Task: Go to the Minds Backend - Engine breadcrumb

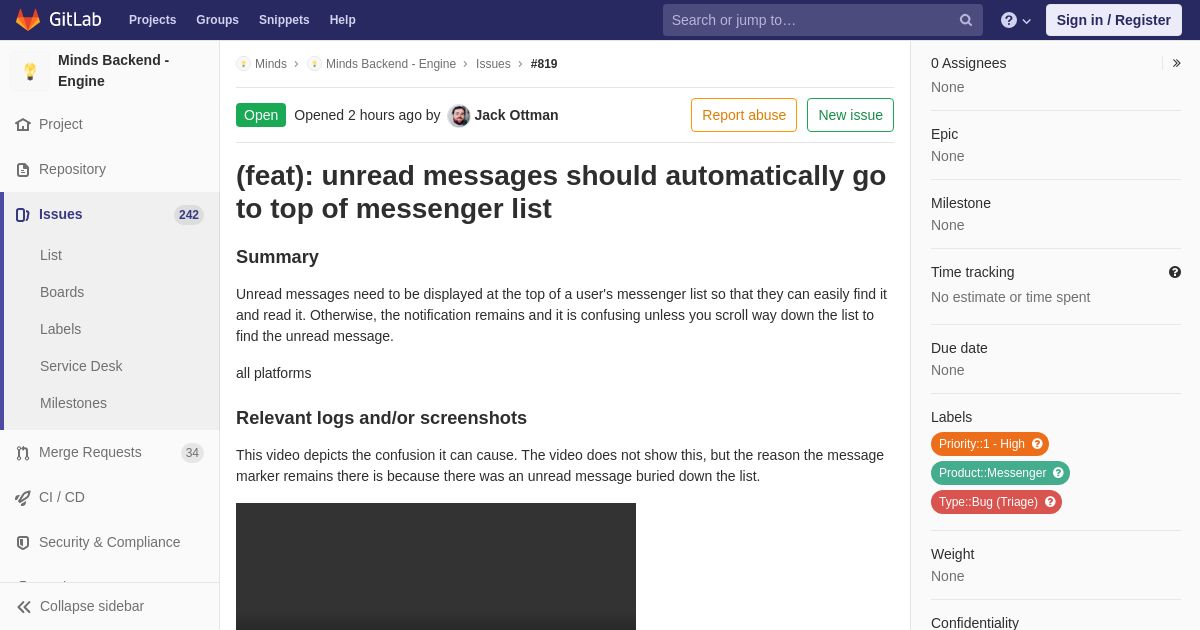Action: 391,64
